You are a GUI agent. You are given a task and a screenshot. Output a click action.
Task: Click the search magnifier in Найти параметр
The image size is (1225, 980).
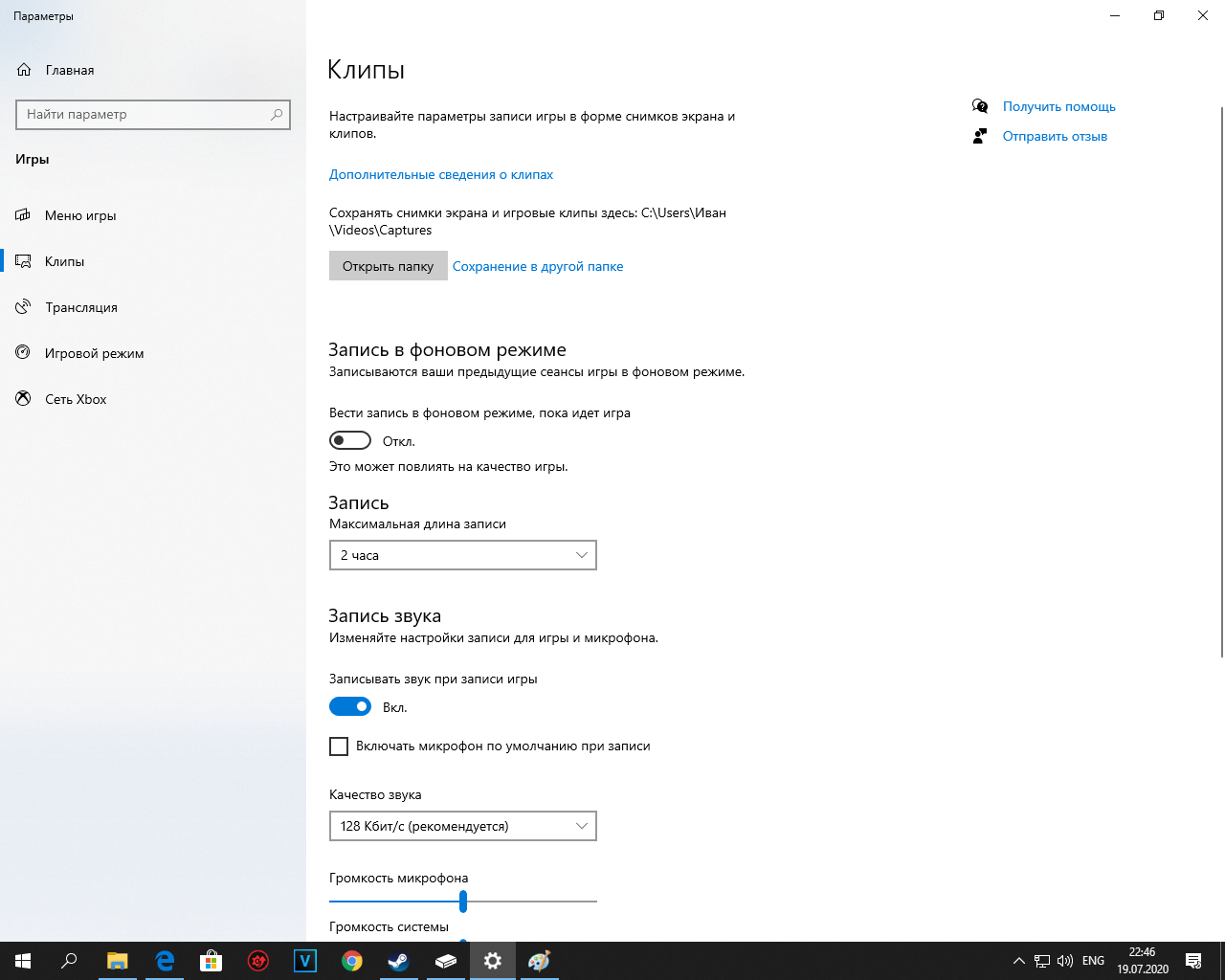(x=277, y=114)
